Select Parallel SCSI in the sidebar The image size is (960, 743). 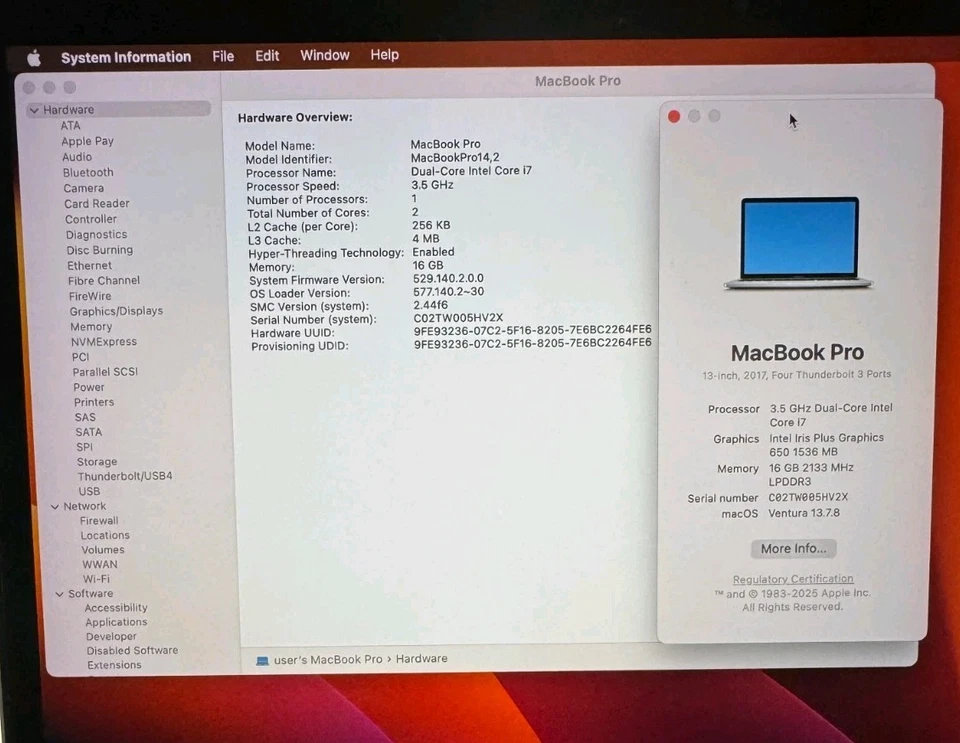pyautogui.click(x=105, y=372)
